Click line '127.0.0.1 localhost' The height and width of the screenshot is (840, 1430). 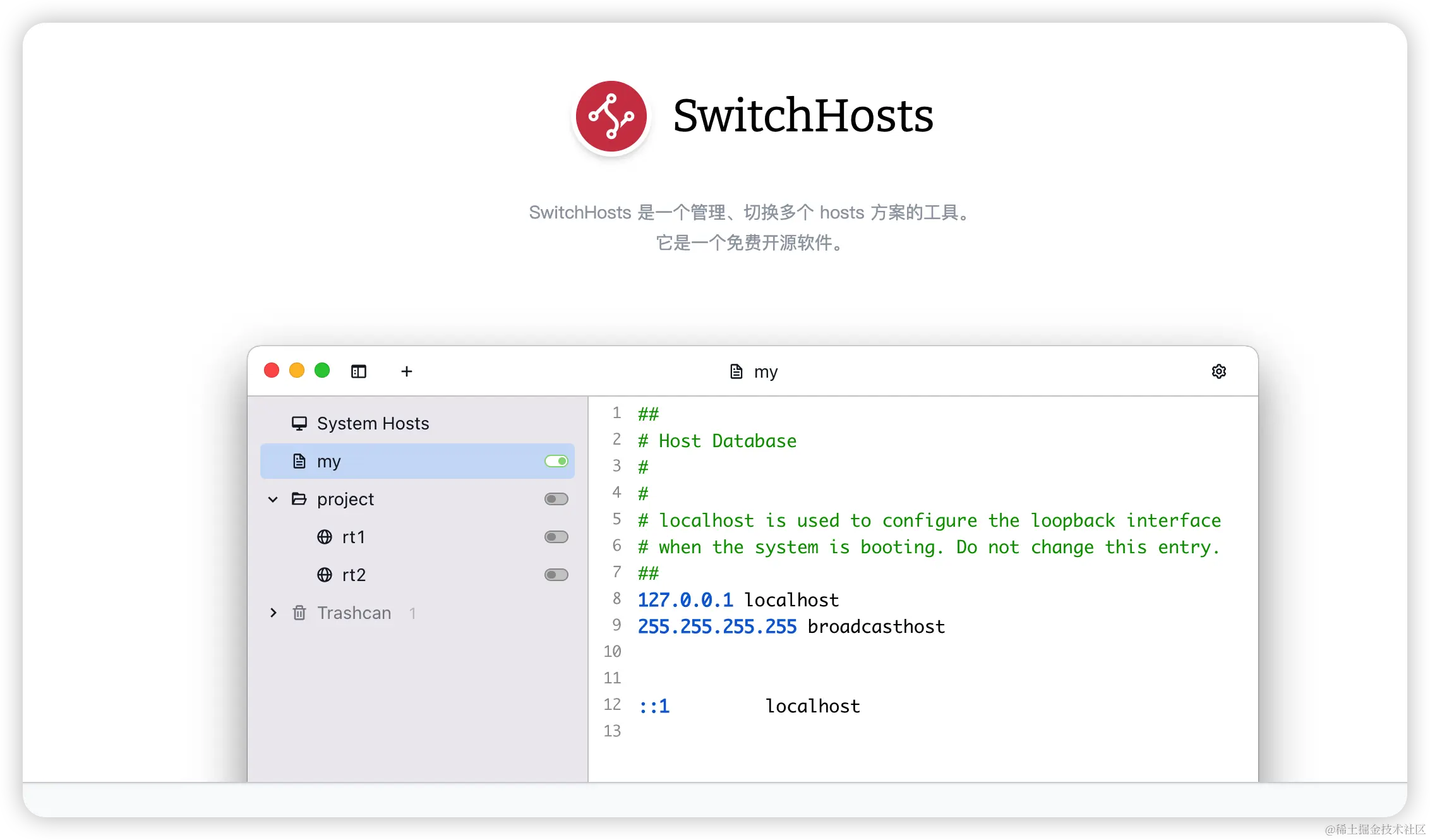[738, 600]
